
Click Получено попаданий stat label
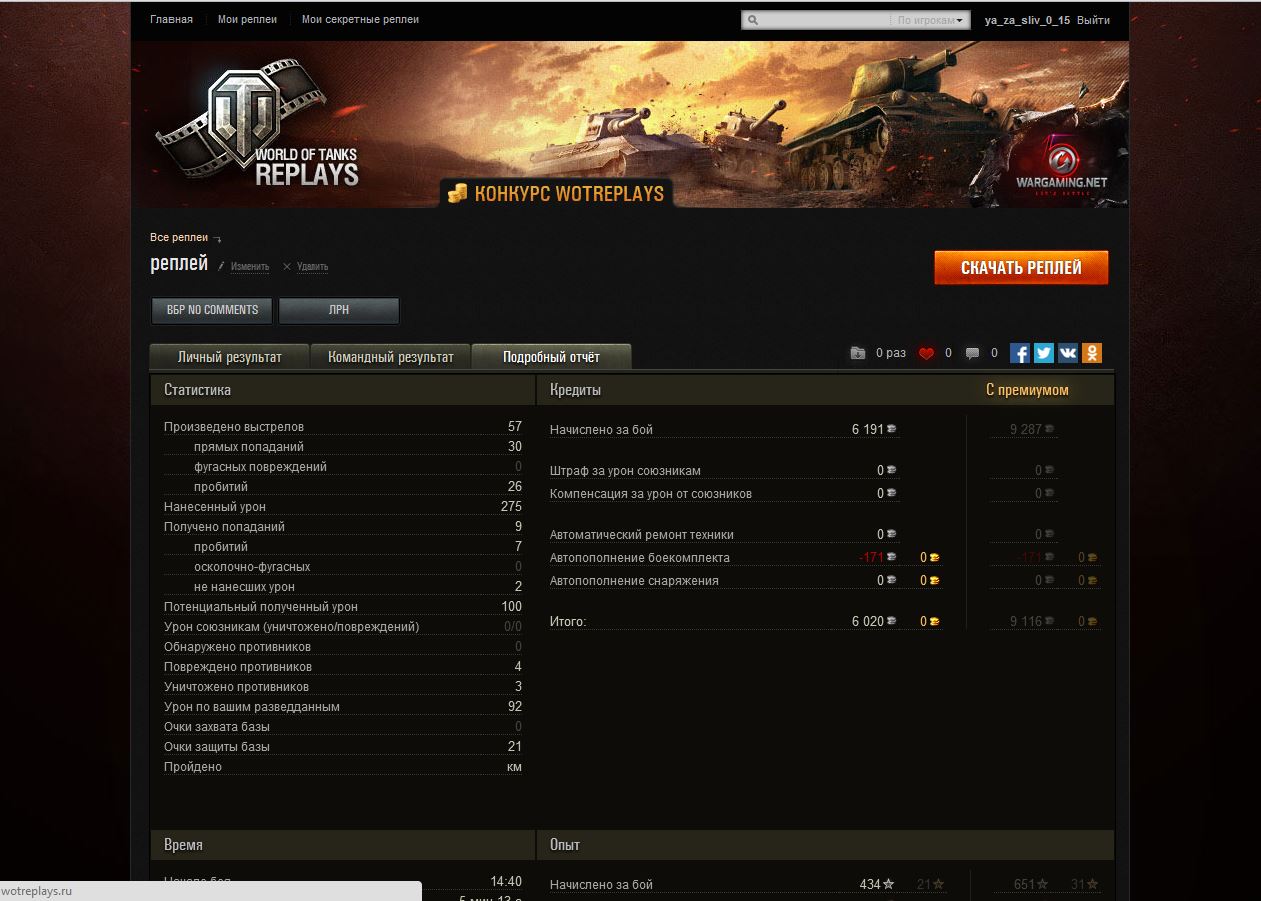224,527
